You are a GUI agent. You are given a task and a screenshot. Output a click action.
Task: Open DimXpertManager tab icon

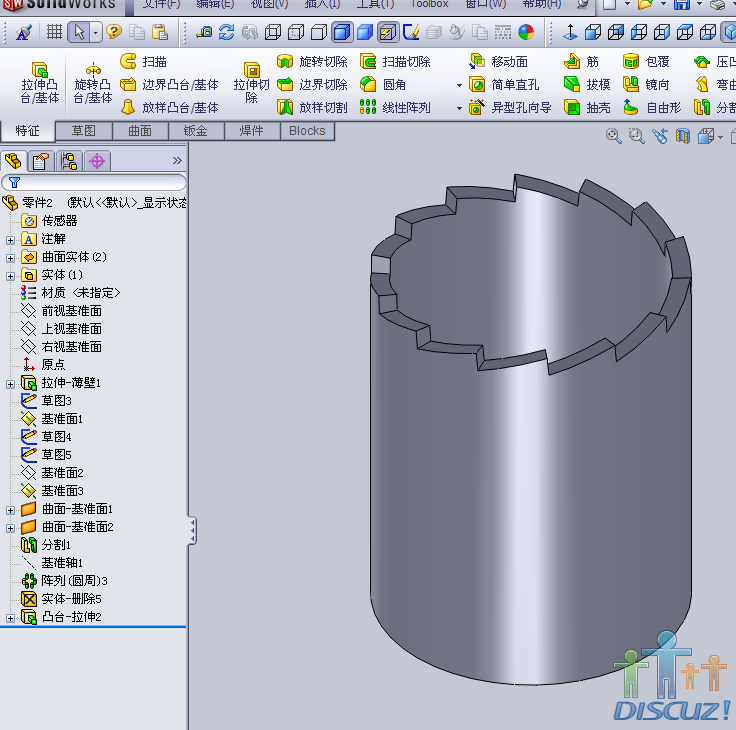(x=97, y=161)
